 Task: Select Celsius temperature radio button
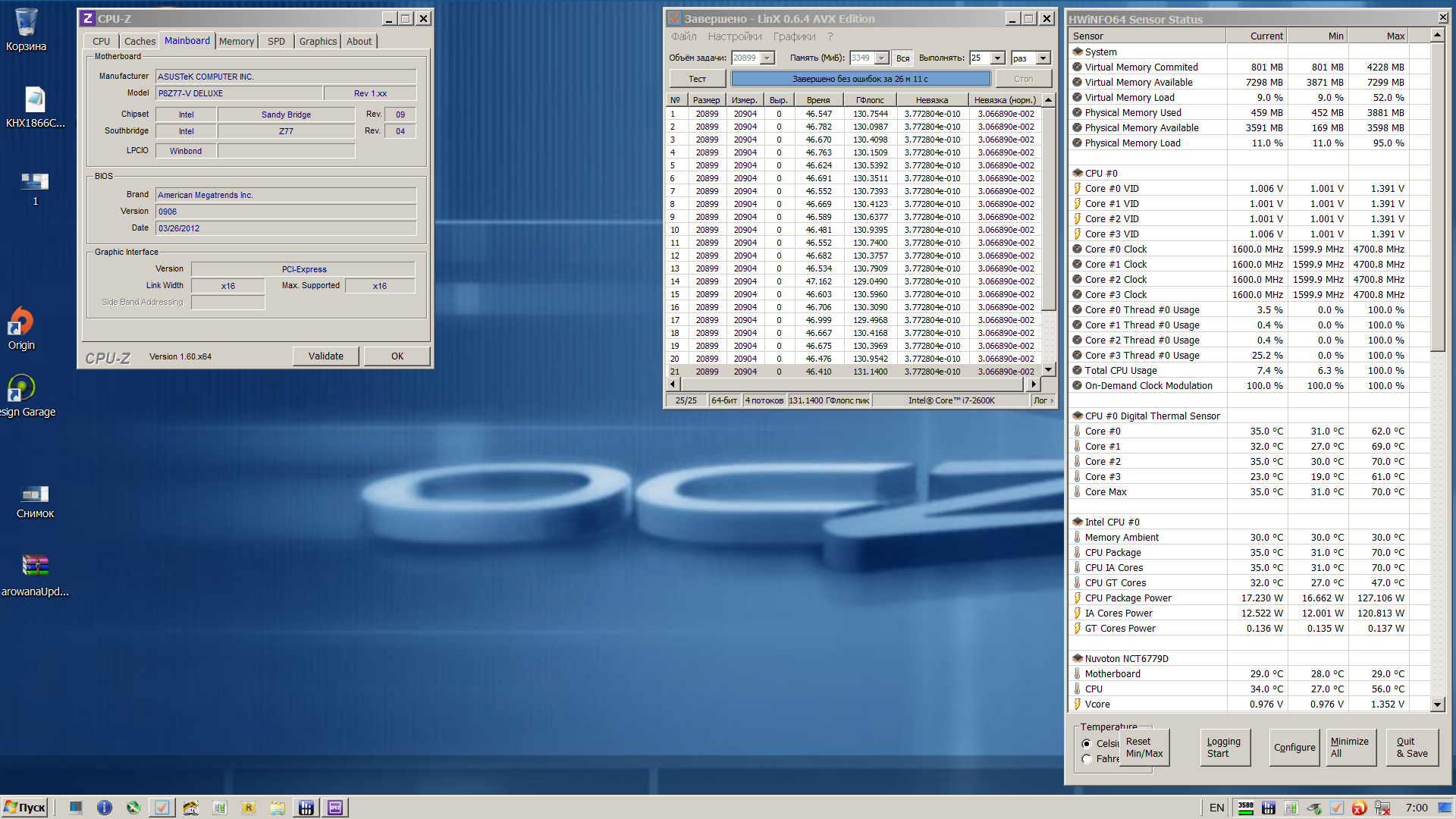tap(1087, 743)
